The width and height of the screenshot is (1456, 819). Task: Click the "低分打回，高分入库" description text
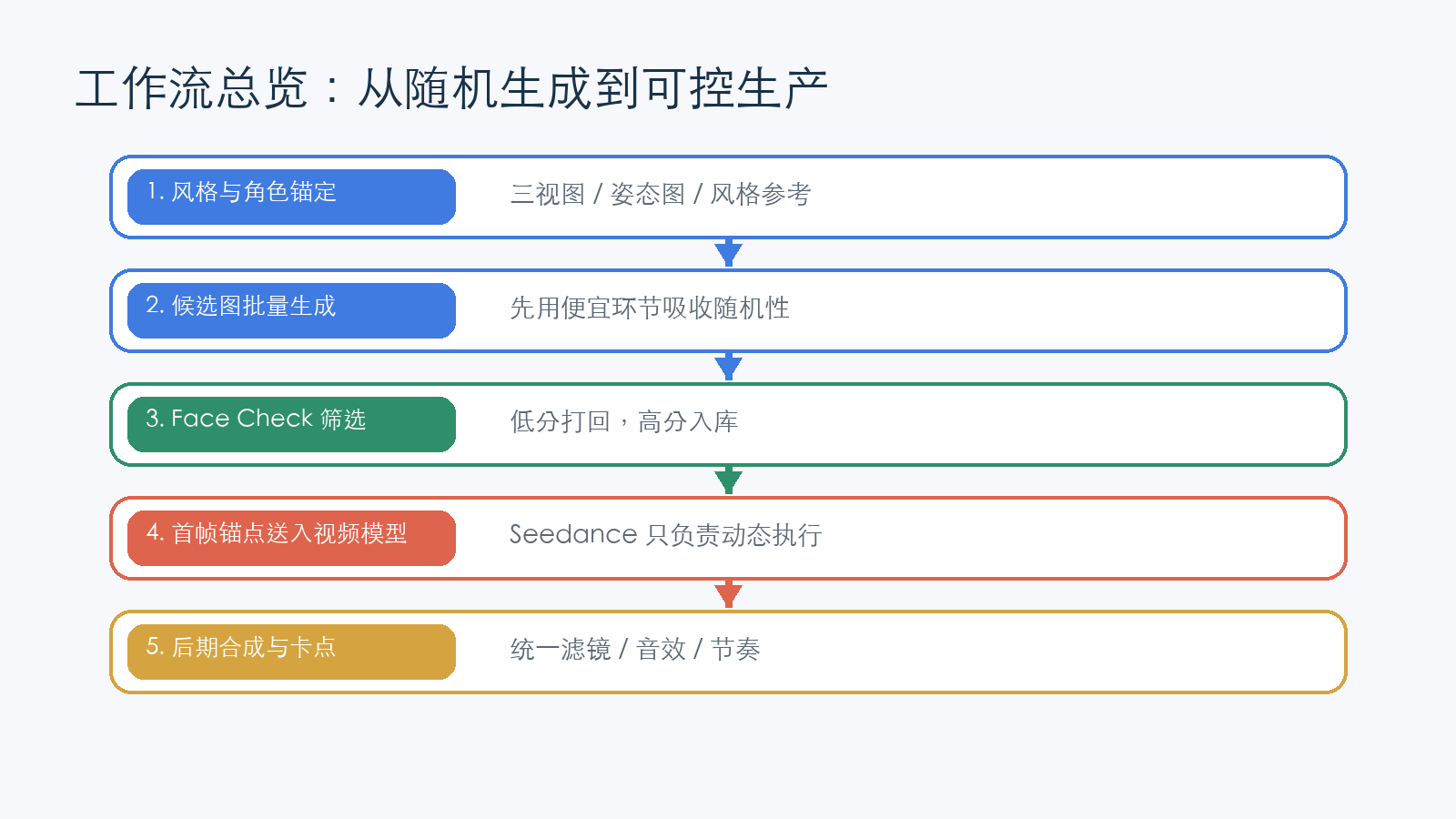[x=623, y=422]
